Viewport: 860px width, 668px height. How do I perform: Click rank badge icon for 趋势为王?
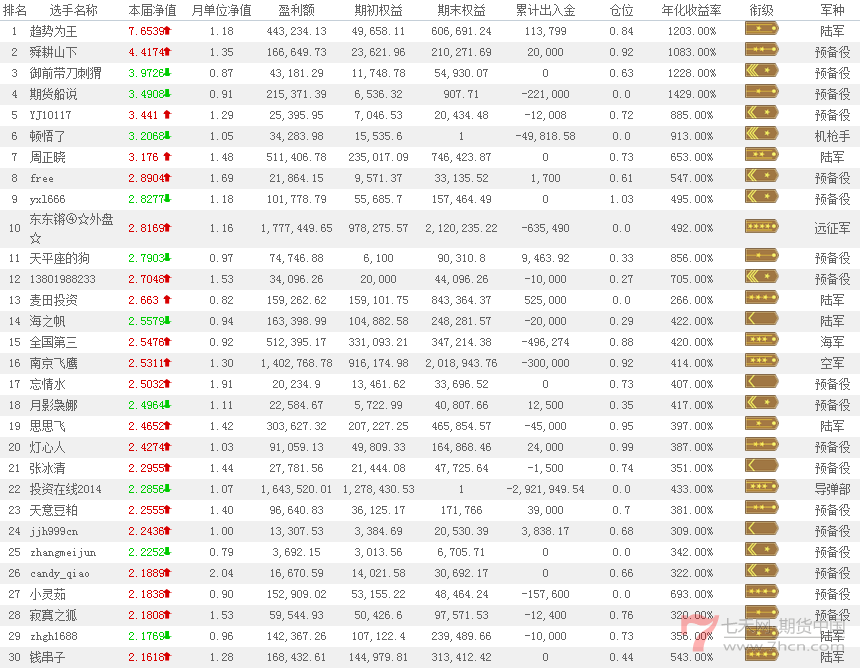(x=762, y=29)
